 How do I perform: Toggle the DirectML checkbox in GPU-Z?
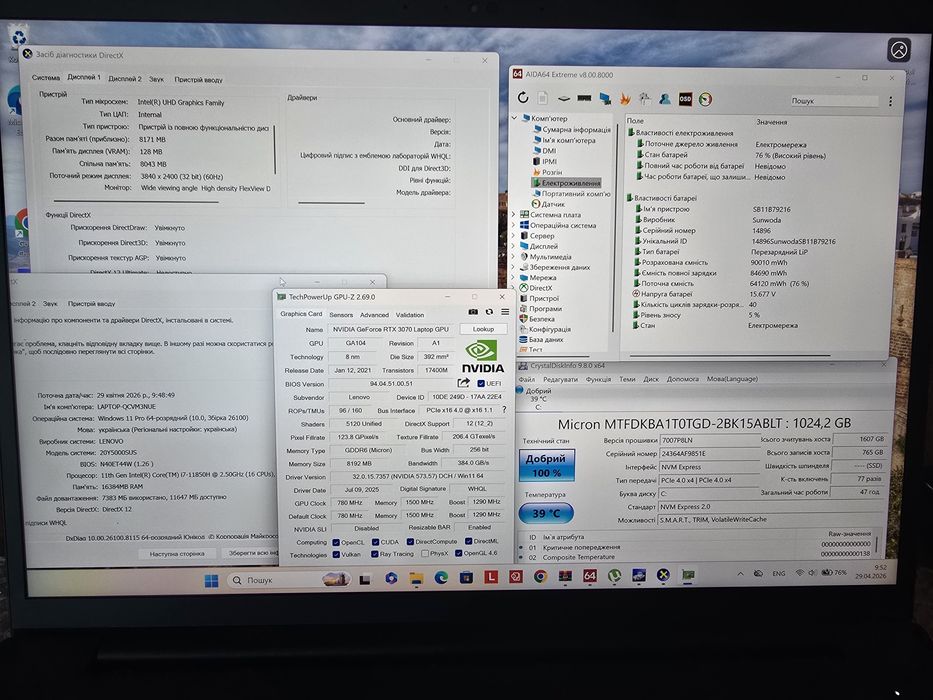469,541
